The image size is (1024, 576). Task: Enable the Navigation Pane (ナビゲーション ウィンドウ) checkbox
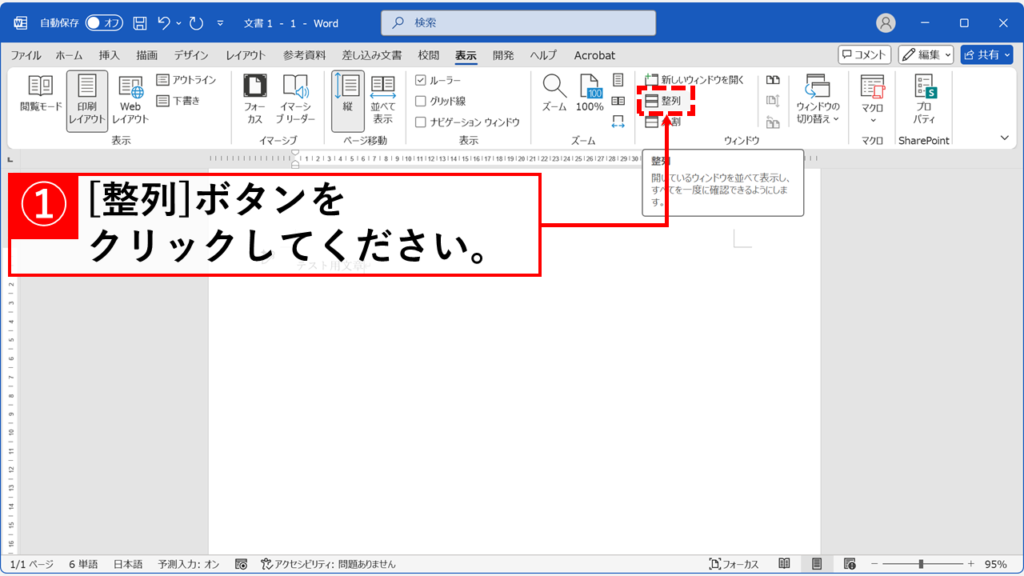(421, 122)
